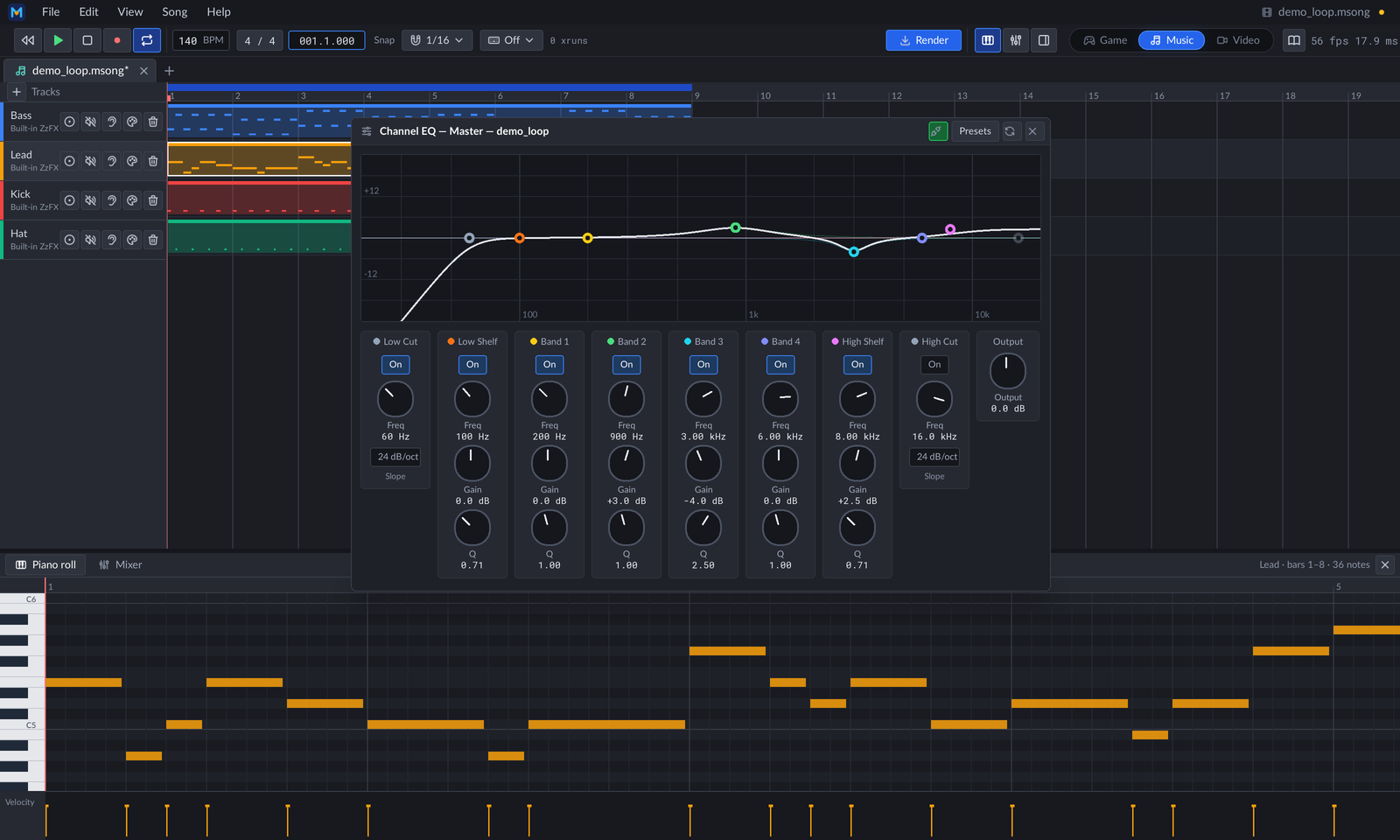Solo the Lead track with ear icon
The width and height of the screenshot is (1400, 840).
tap(111, 161)
